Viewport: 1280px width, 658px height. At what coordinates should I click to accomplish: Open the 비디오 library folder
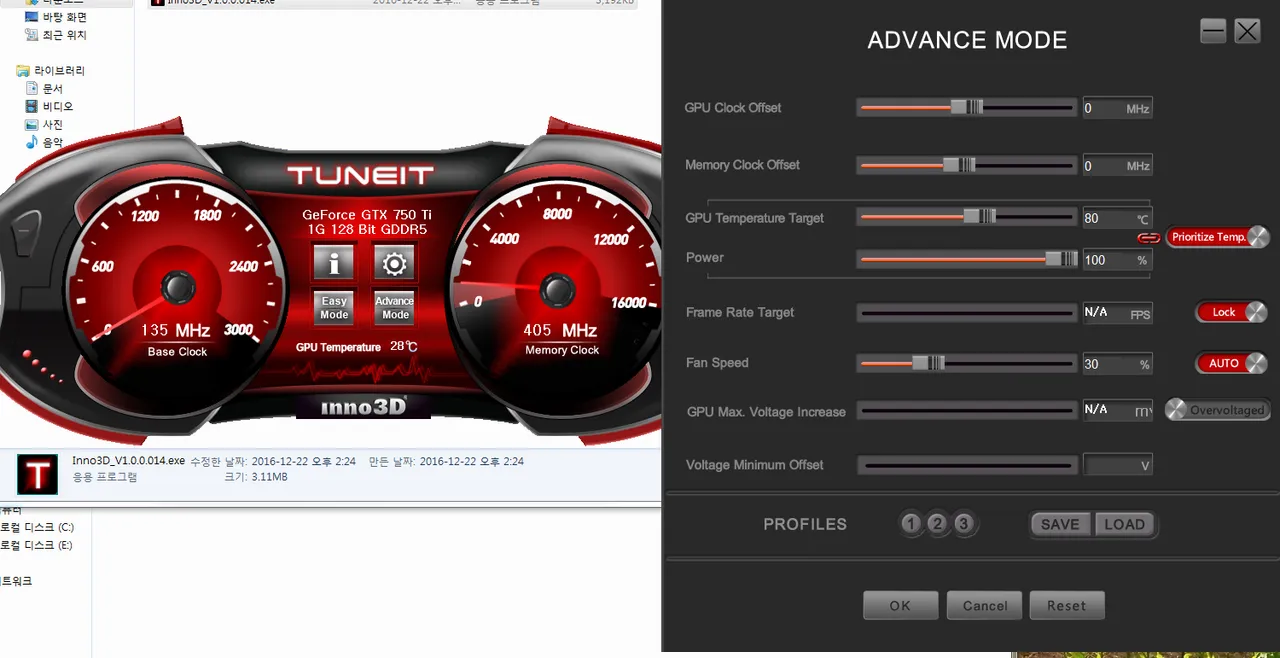coord(49,107)
